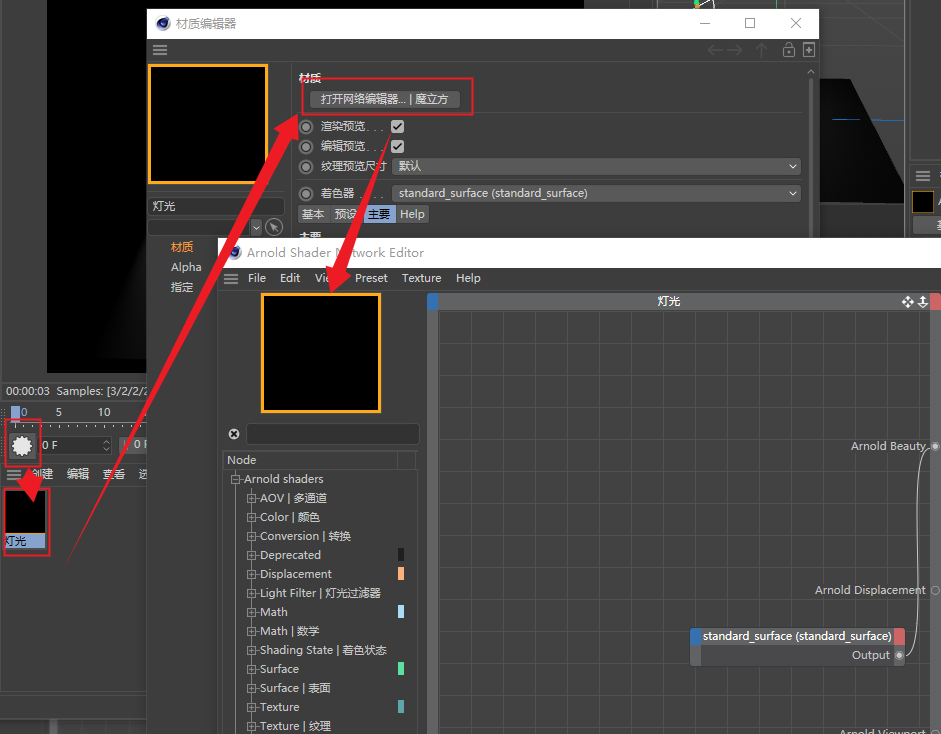Click the lock icon in material editor

point(789,50)
